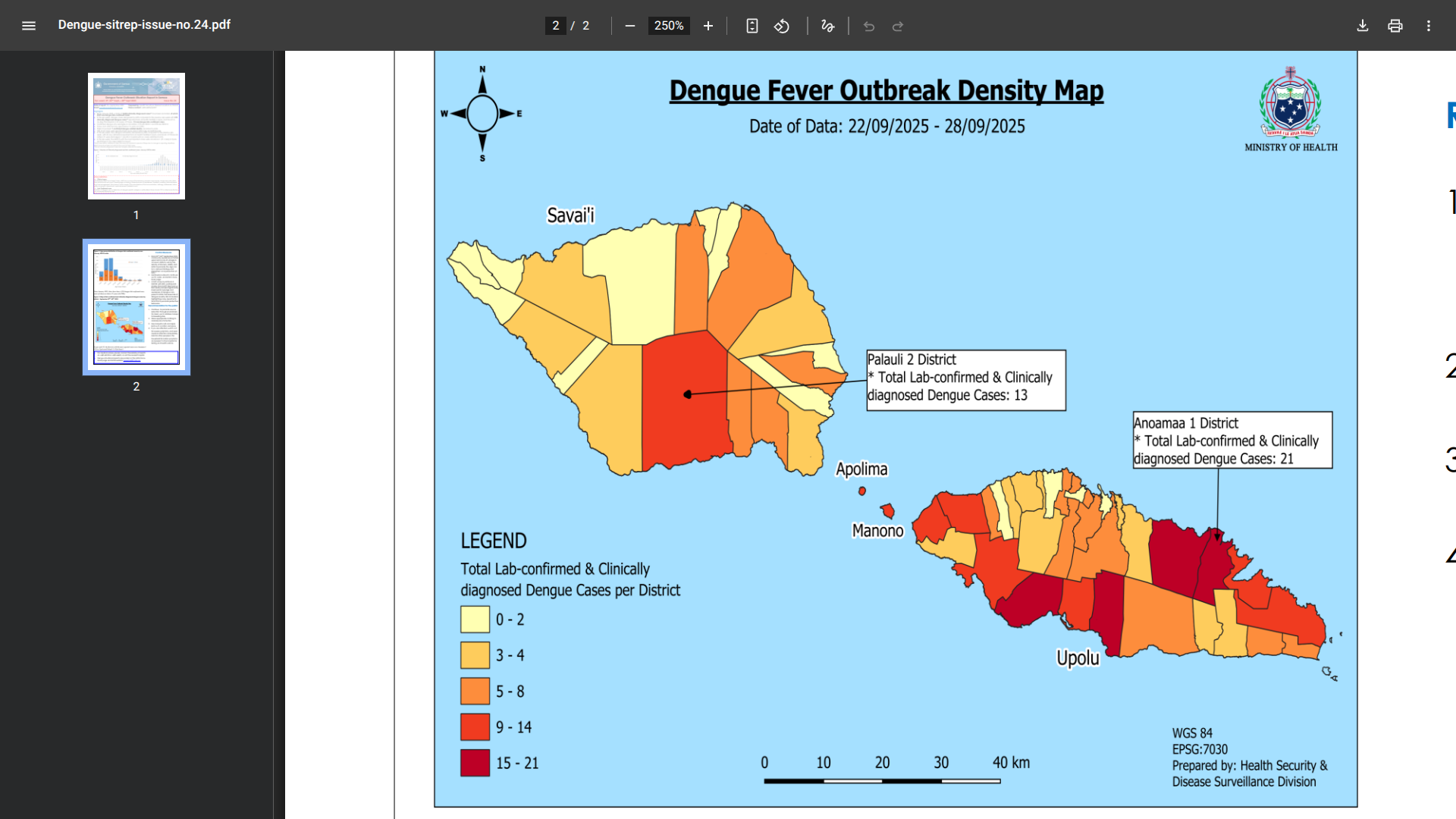This screenshot has width=1456, height=819.
Task: Click the zoom in plus icon
Action: [x=708, y=26]
